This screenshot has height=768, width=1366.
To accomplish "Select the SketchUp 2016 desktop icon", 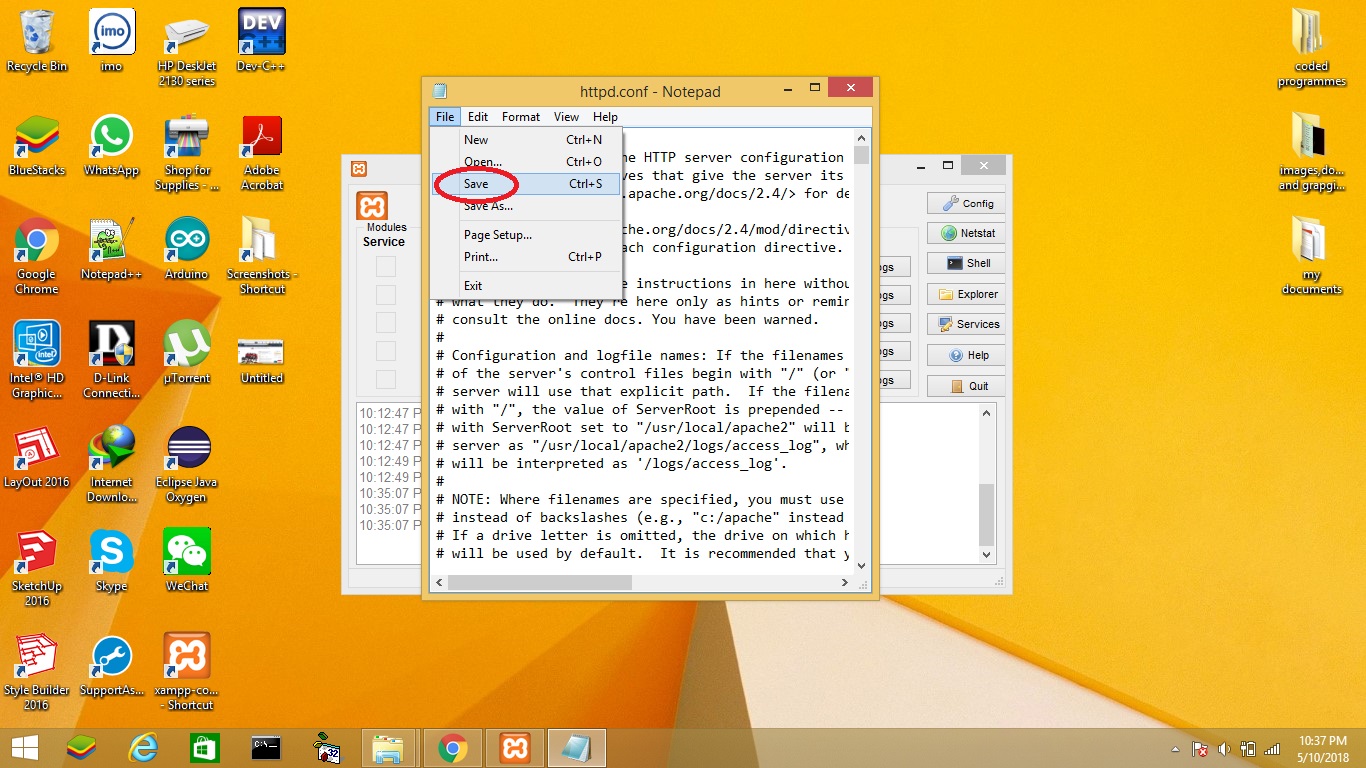I will (x=37, y=568).
